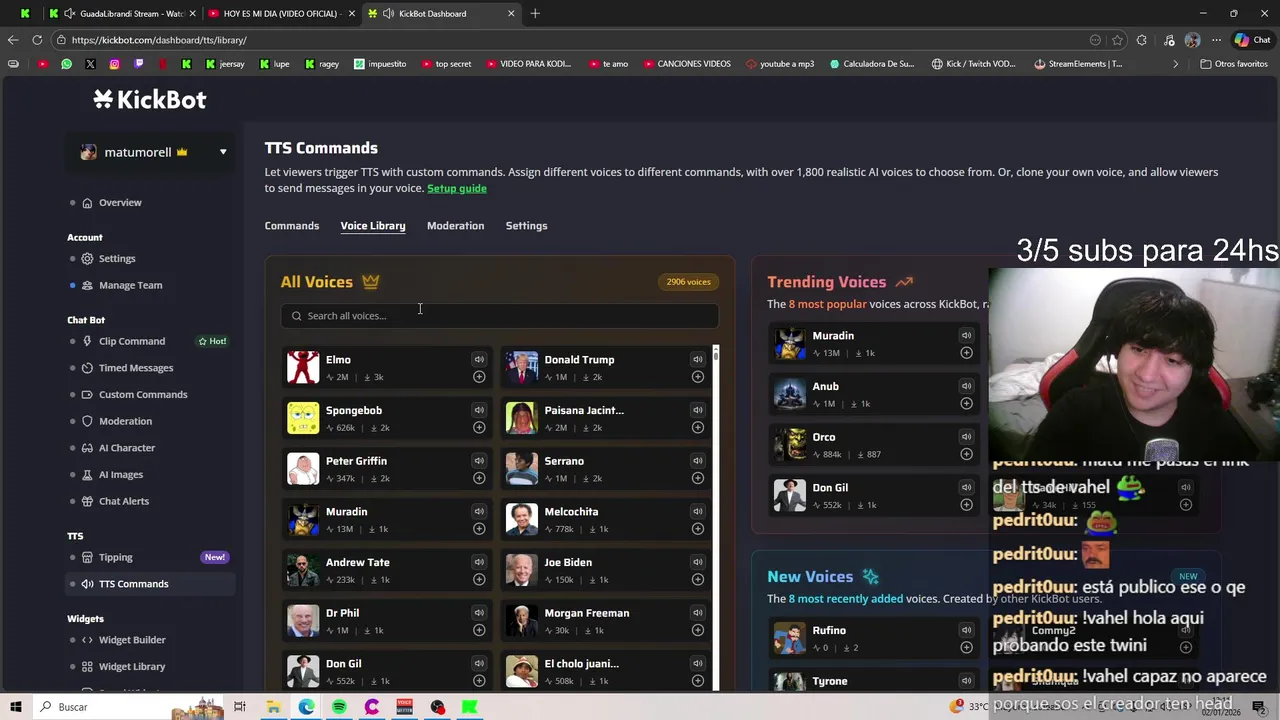Screen dimensions: 1280x720
Task: Open the StreamElements bookmark
Action: coord(1078,64)
